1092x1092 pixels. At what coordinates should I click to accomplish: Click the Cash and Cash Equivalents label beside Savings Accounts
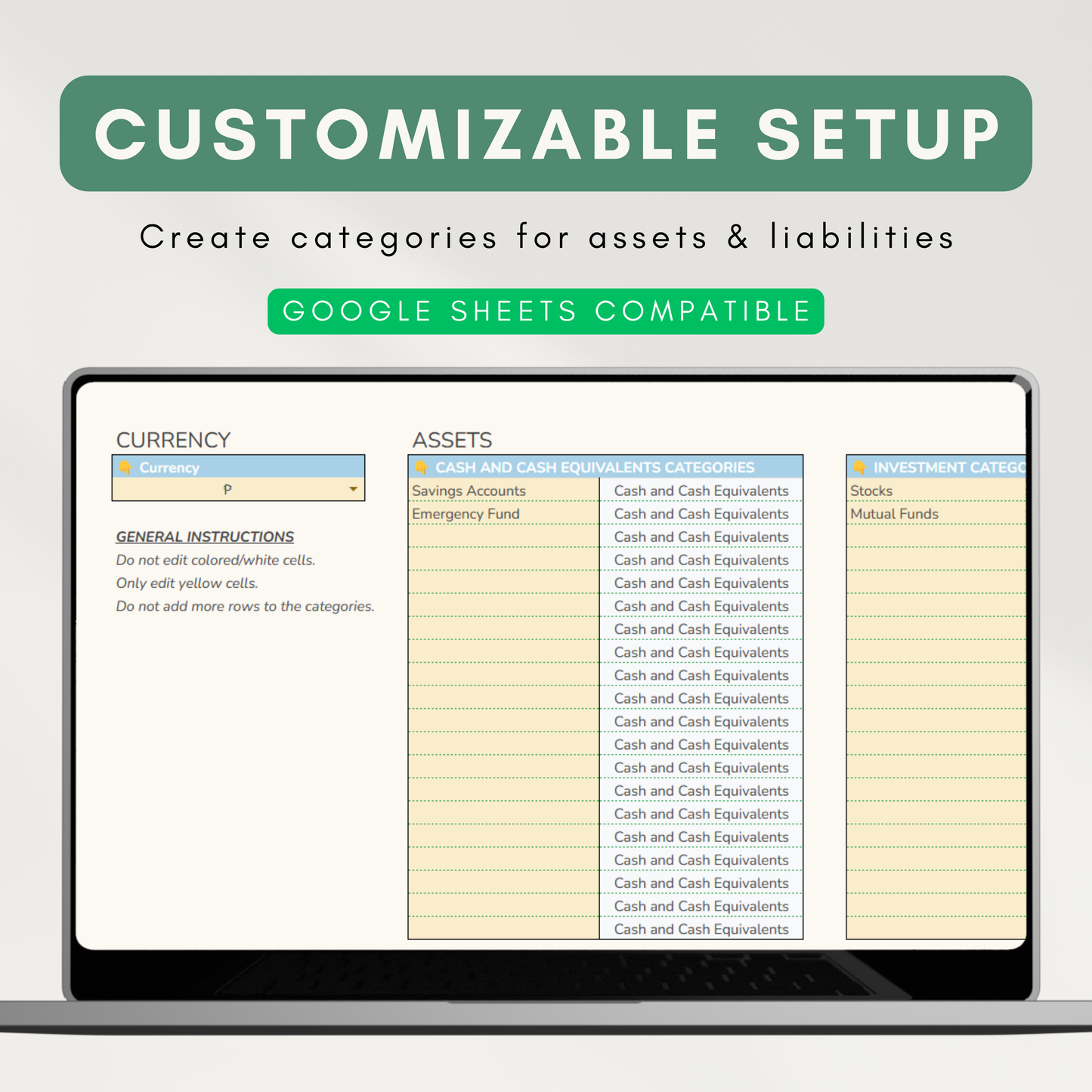(701, 491)
